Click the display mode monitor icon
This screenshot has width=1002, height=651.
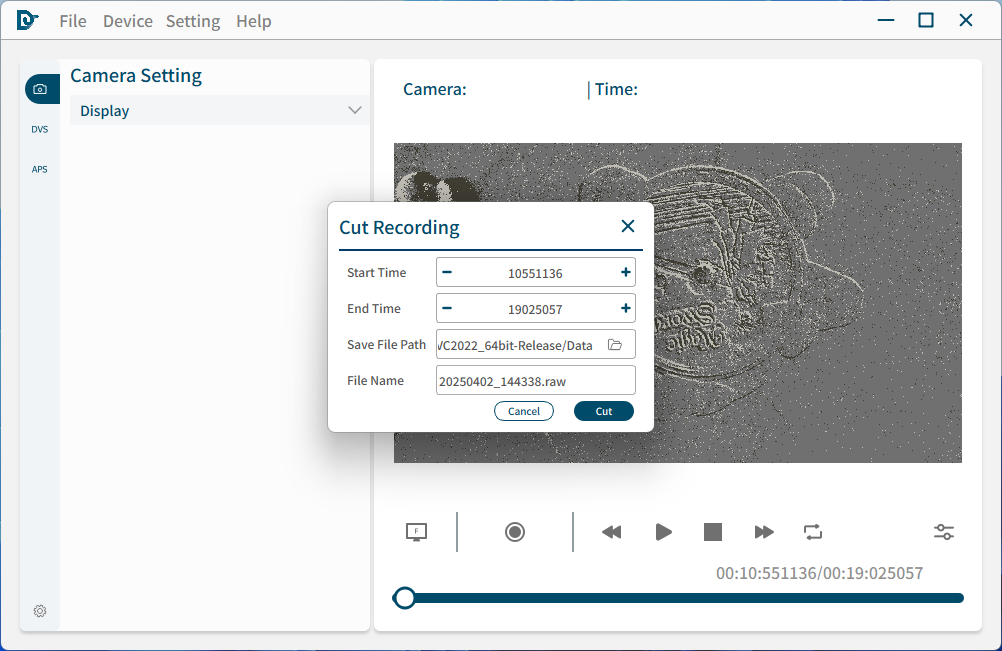pos(417,532)
